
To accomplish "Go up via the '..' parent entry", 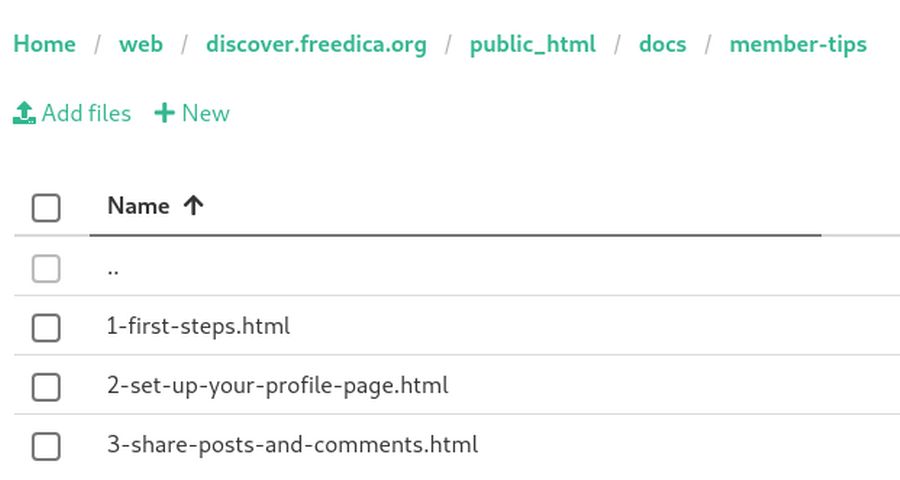I will click(113, 268).
